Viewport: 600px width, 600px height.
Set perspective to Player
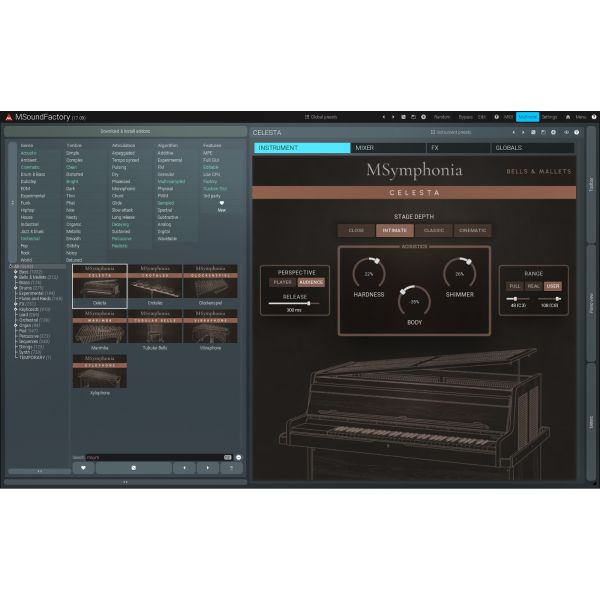click(283, 282)
